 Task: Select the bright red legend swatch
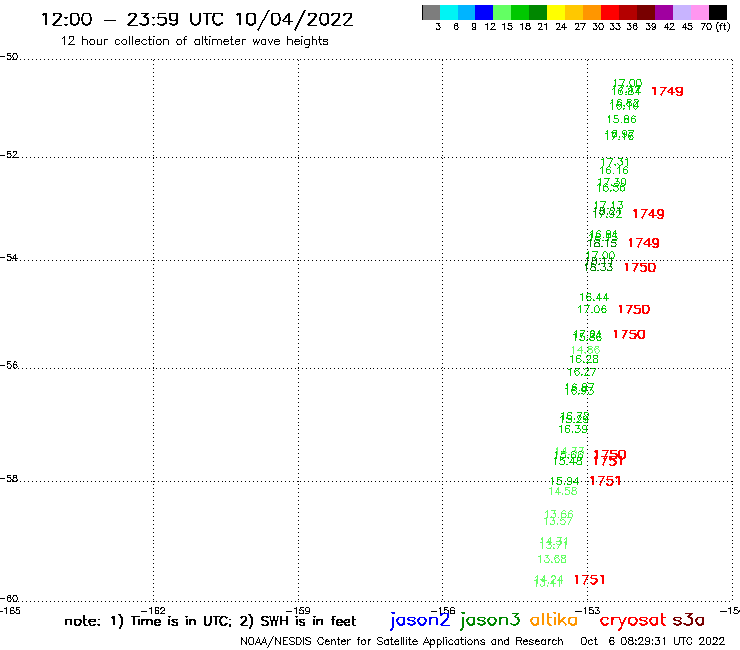pos(610,12)
